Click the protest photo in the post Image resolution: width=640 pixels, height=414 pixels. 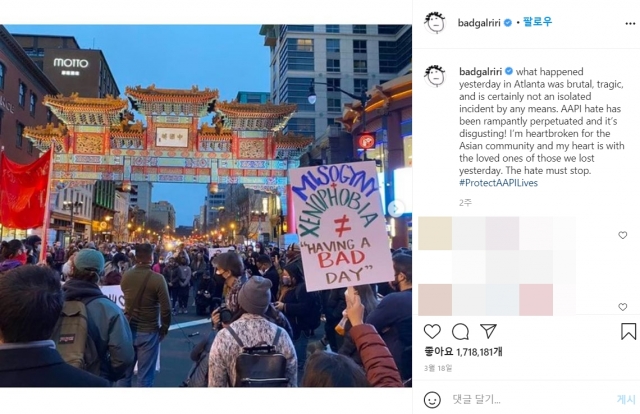click(206, 206)
